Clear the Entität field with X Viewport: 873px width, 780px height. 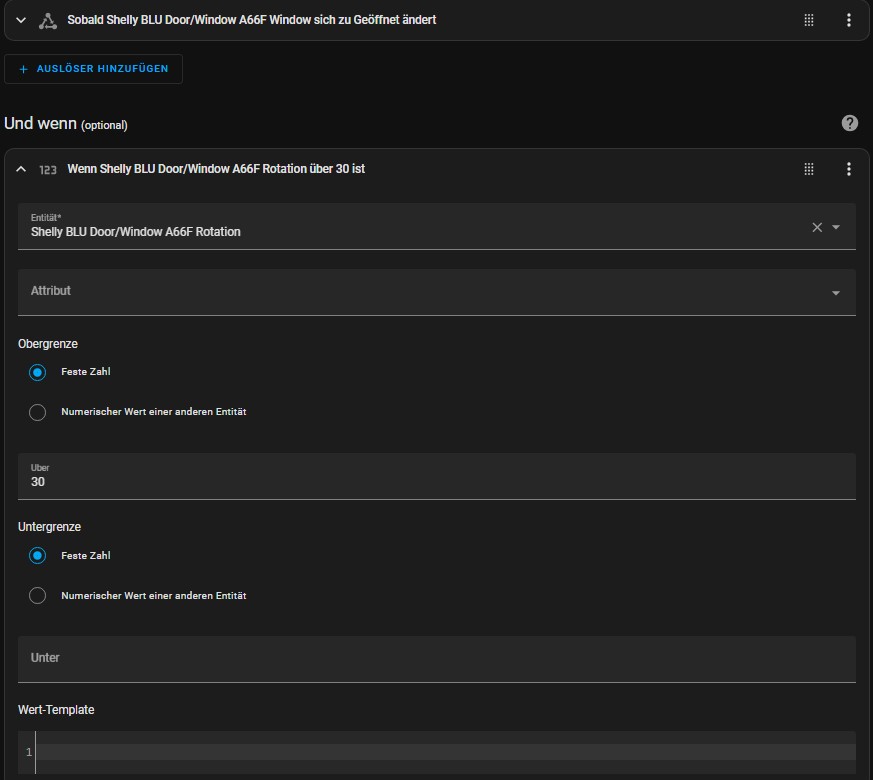817,227
